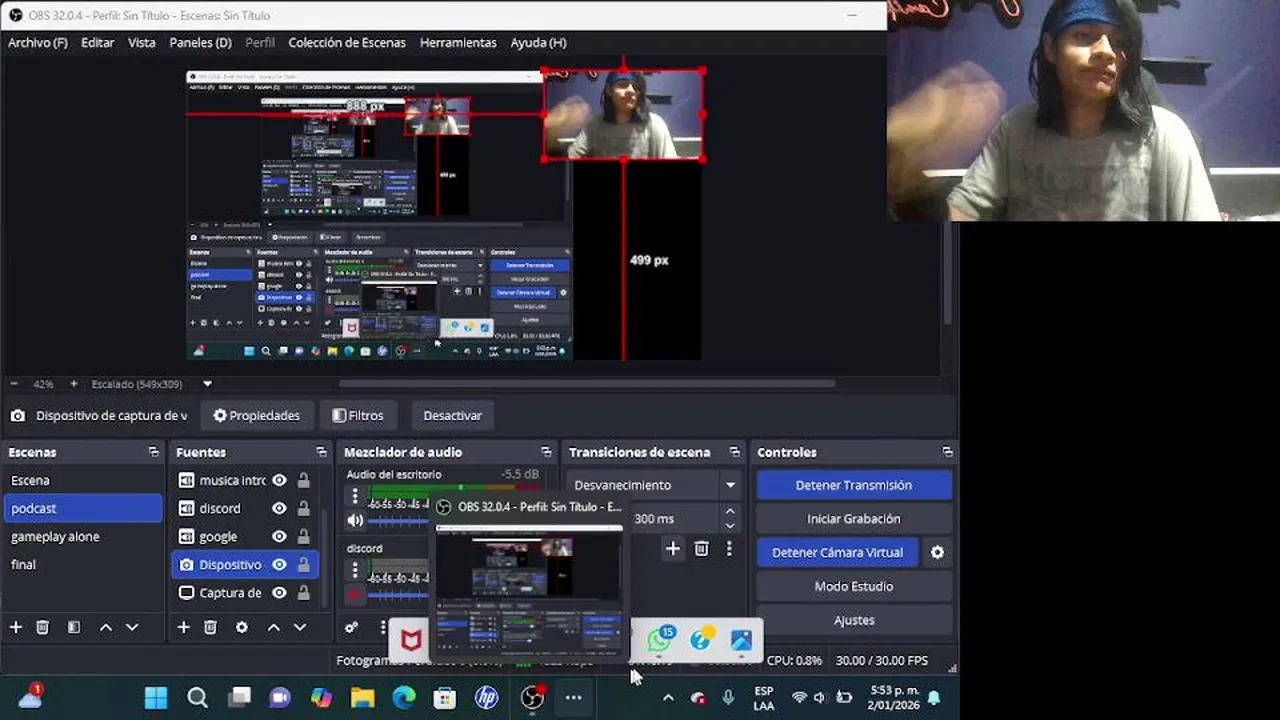Image resolution: width=1280 pixels, height=720 pixels.
Task: Hide the Dispositivo capture source
Action: (x=280, y=564)
